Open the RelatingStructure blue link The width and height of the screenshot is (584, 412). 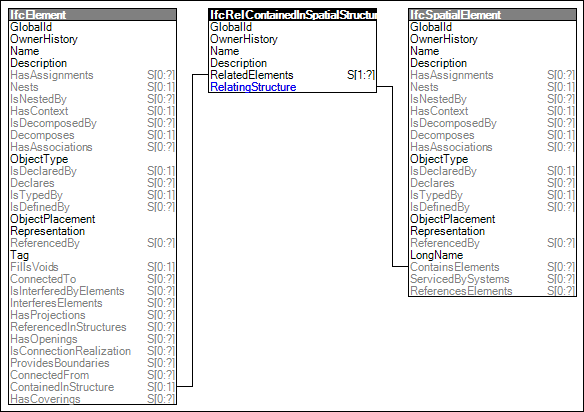(x=253, y=87)
